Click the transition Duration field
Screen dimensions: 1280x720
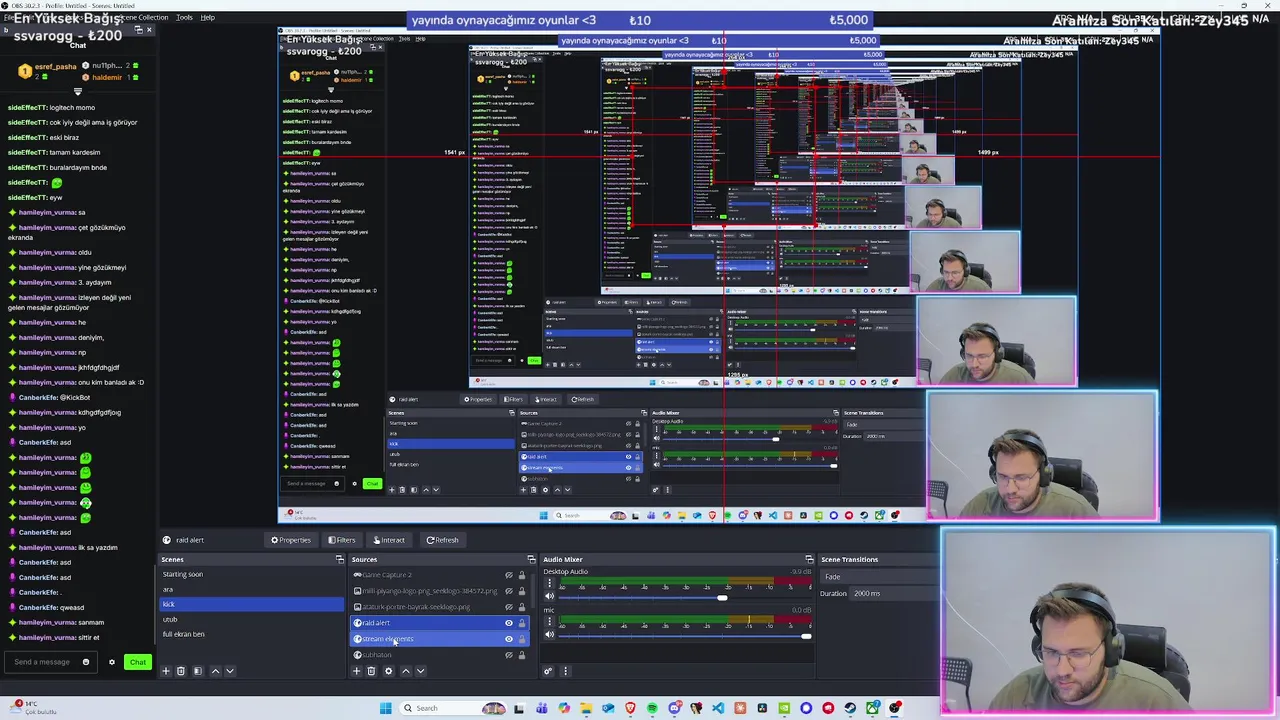click(x=894, y=593)
